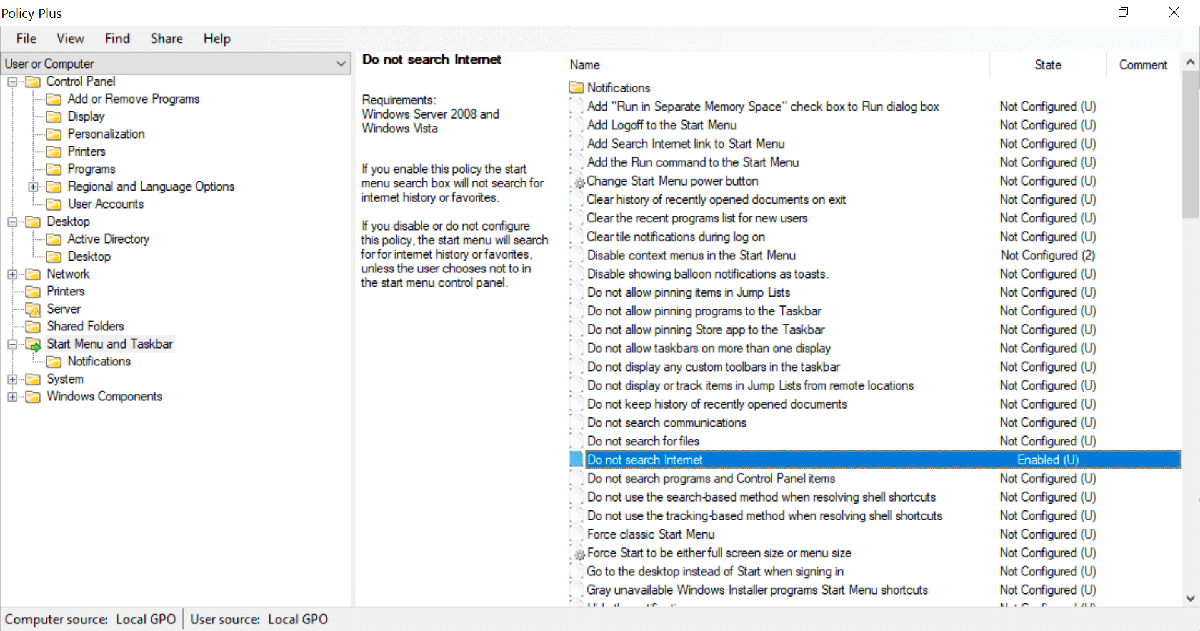Expand the Windows Components tree node
Image resolution: width=1200 pixels, height=631 pixels.
[12, 397]
